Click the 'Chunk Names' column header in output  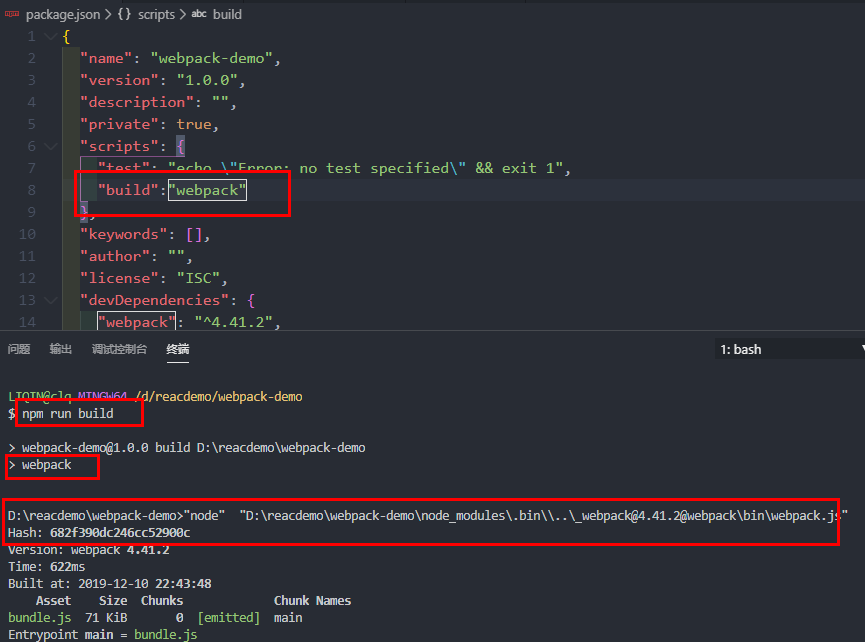(x=312, y=601)
